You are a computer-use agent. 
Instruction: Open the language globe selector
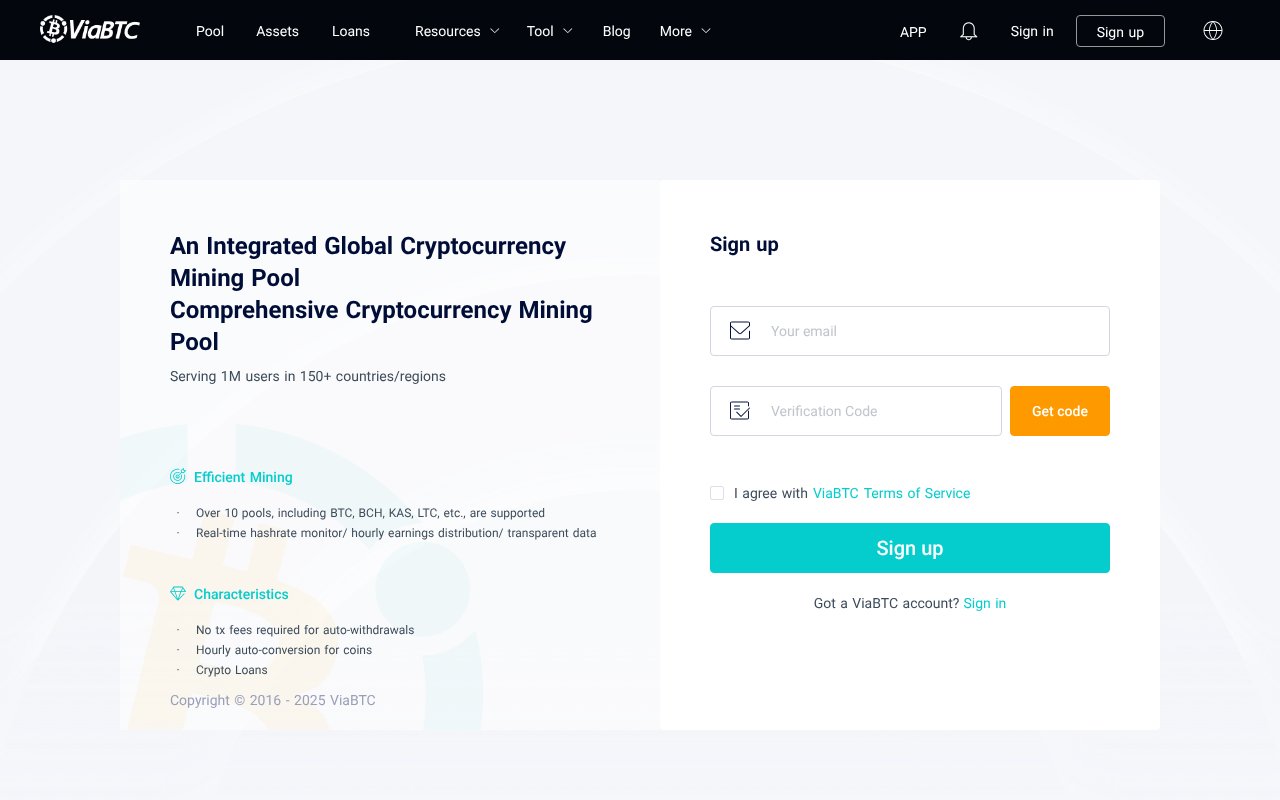click(x=1212, y=31)
